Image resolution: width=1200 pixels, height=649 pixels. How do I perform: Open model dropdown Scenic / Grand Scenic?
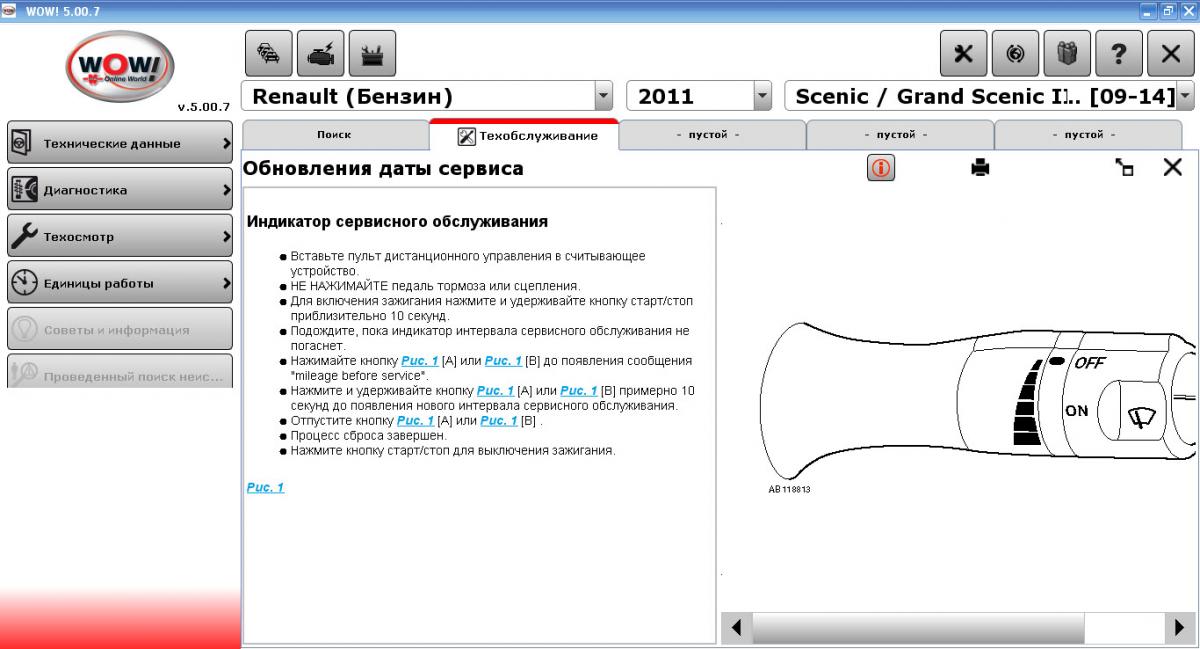(1186, 97)
